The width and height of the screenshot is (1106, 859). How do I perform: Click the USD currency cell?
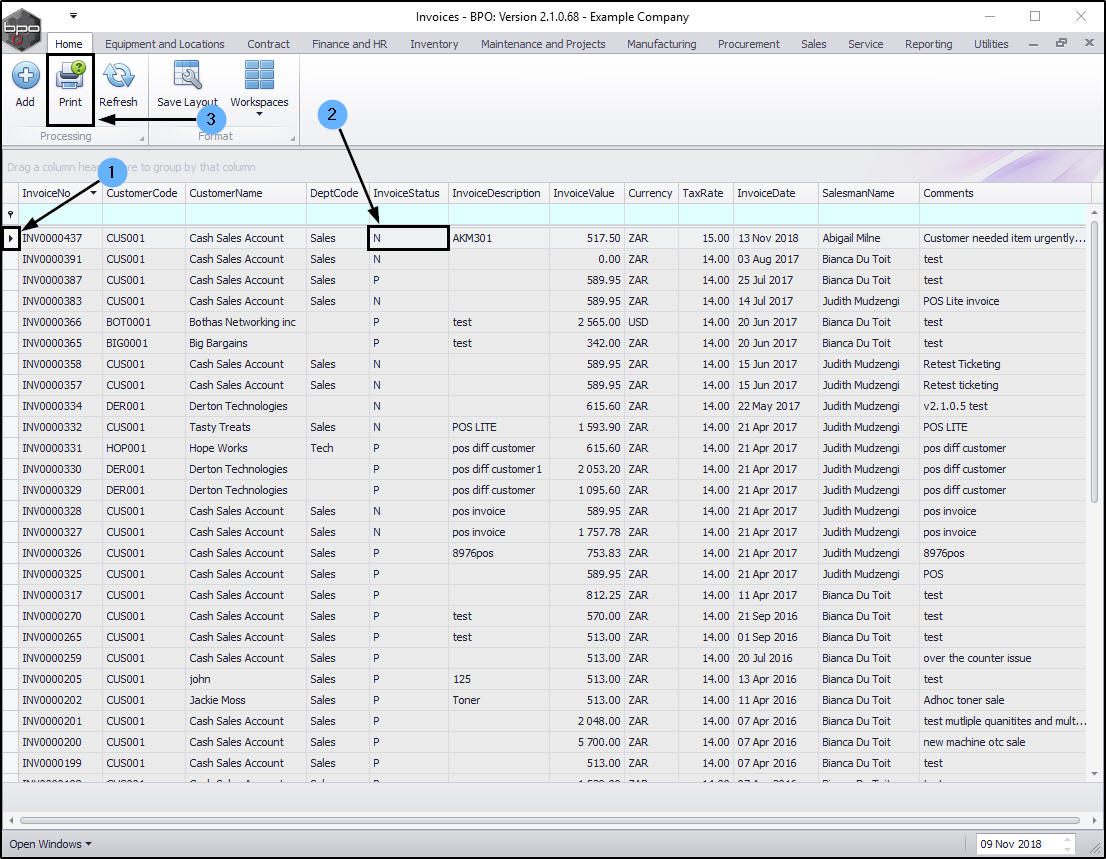[x=650, y=322]
